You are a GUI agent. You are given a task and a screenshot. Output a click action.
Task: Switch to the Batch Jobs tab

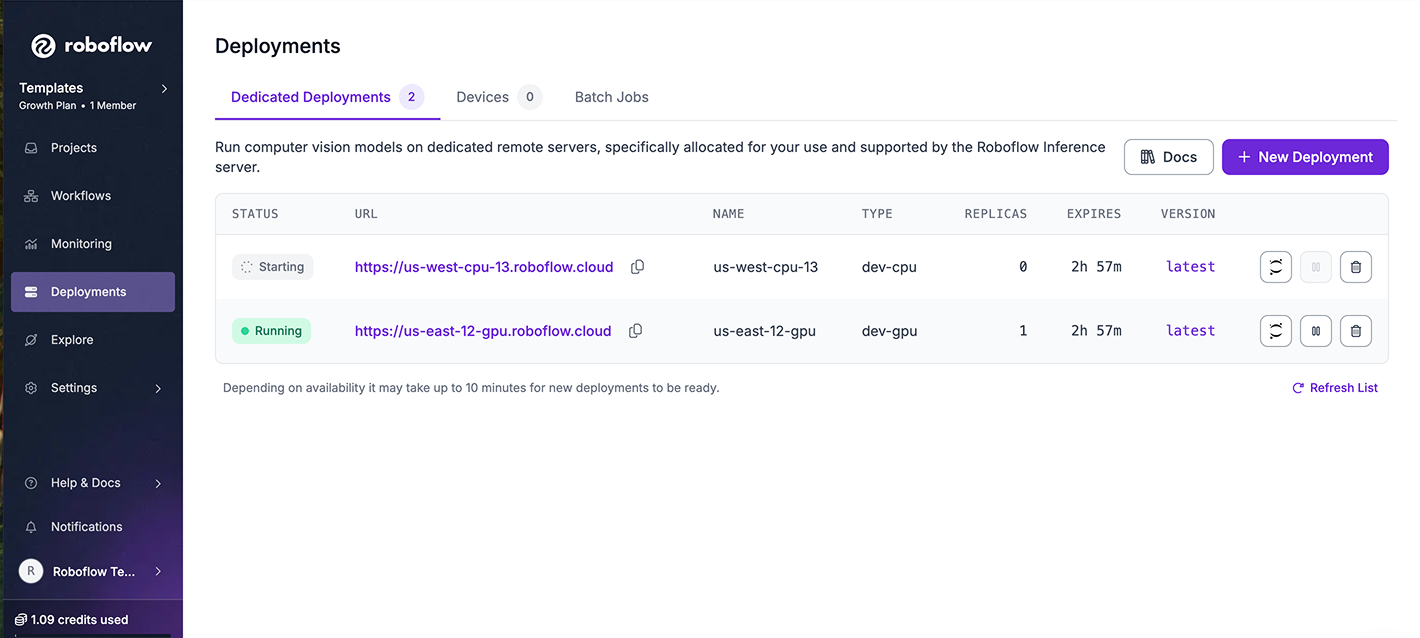point(611,97)
